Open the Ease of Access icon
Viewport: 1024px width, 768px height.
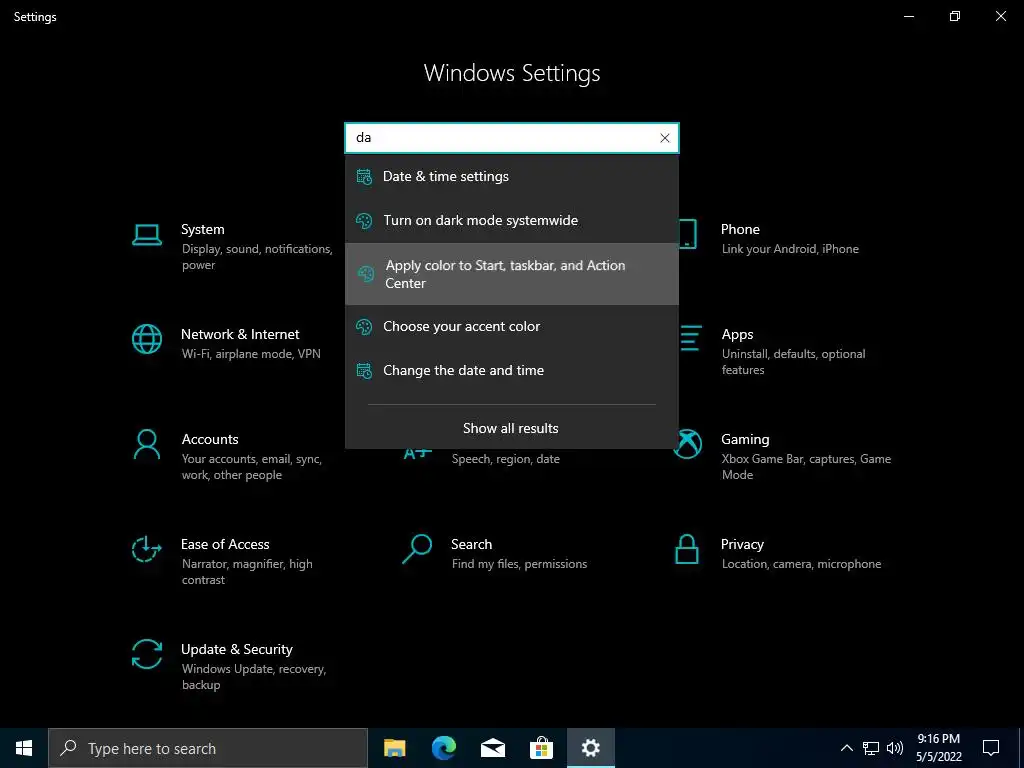click(146, 549)
